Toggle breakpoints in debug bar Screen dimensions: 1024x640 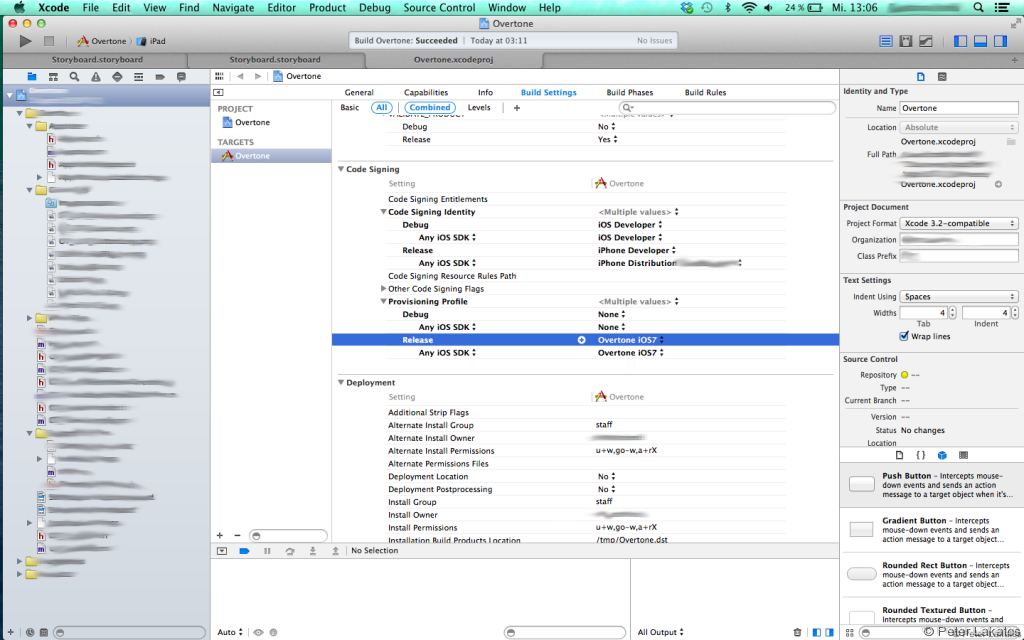click(244, 551)
